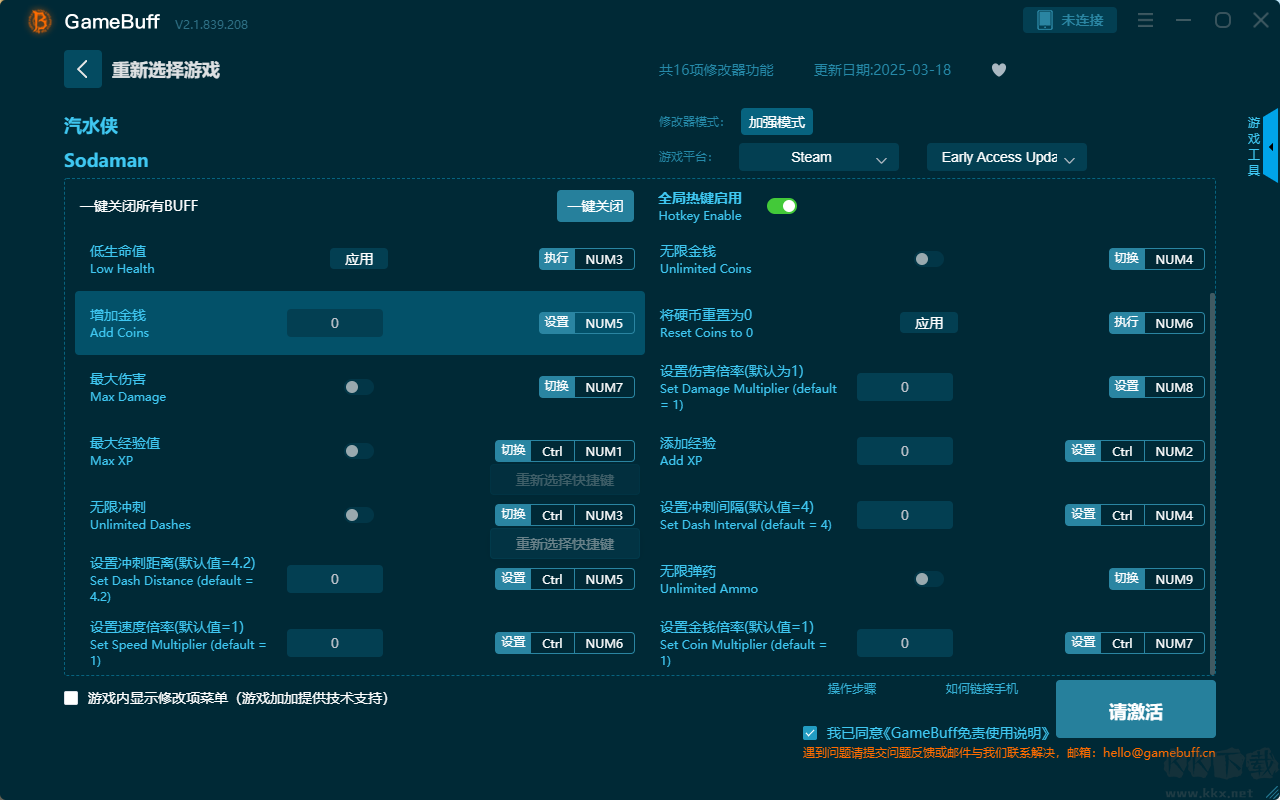Favorite the trainer with the heart icon
This screenshot has height=800, width=1280.
click(x=998, y=70)
